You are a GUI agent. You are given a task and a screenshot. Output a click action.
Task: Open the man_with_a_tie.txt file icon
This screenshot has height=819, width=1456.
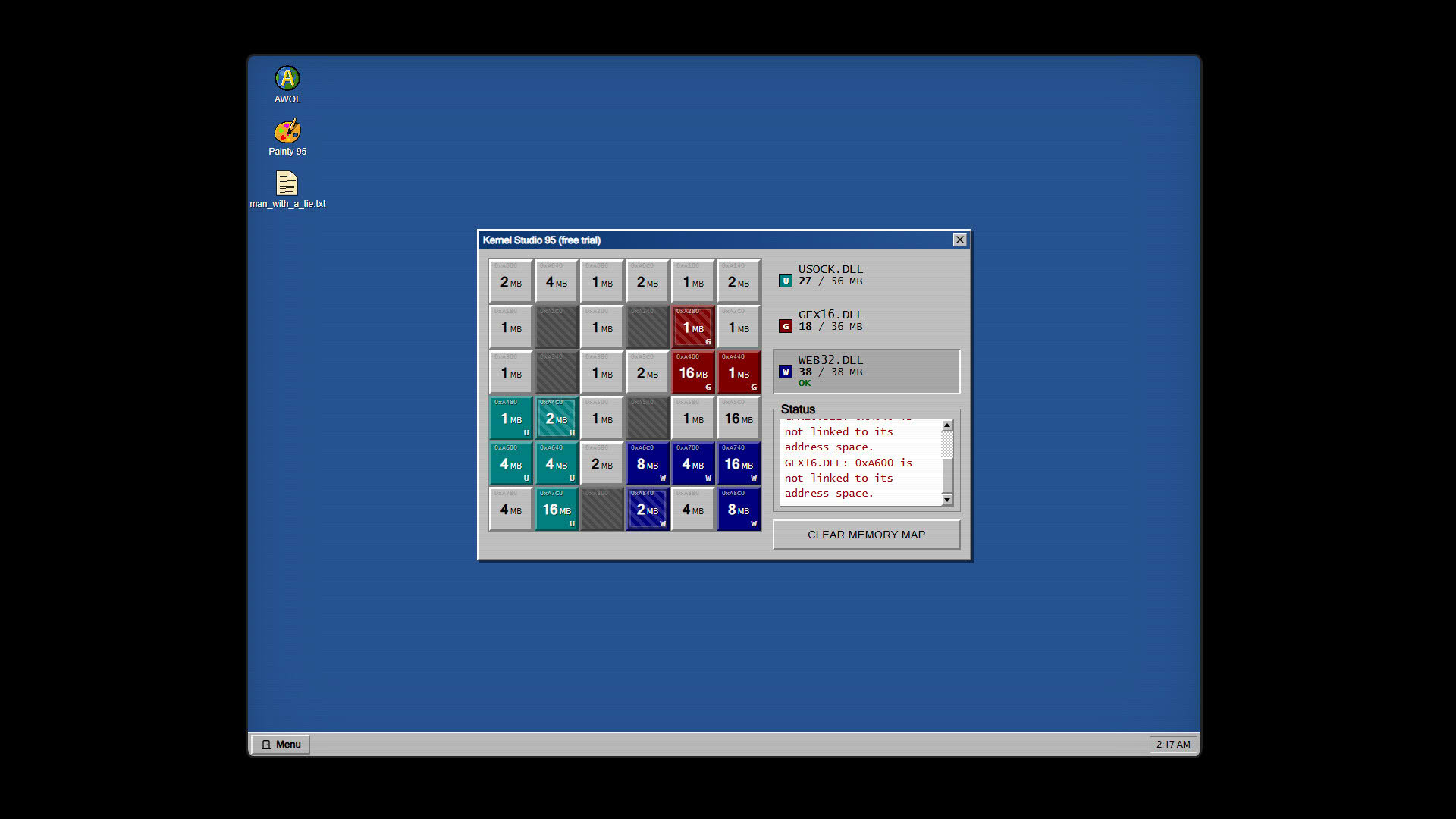(x=287, y=189)
